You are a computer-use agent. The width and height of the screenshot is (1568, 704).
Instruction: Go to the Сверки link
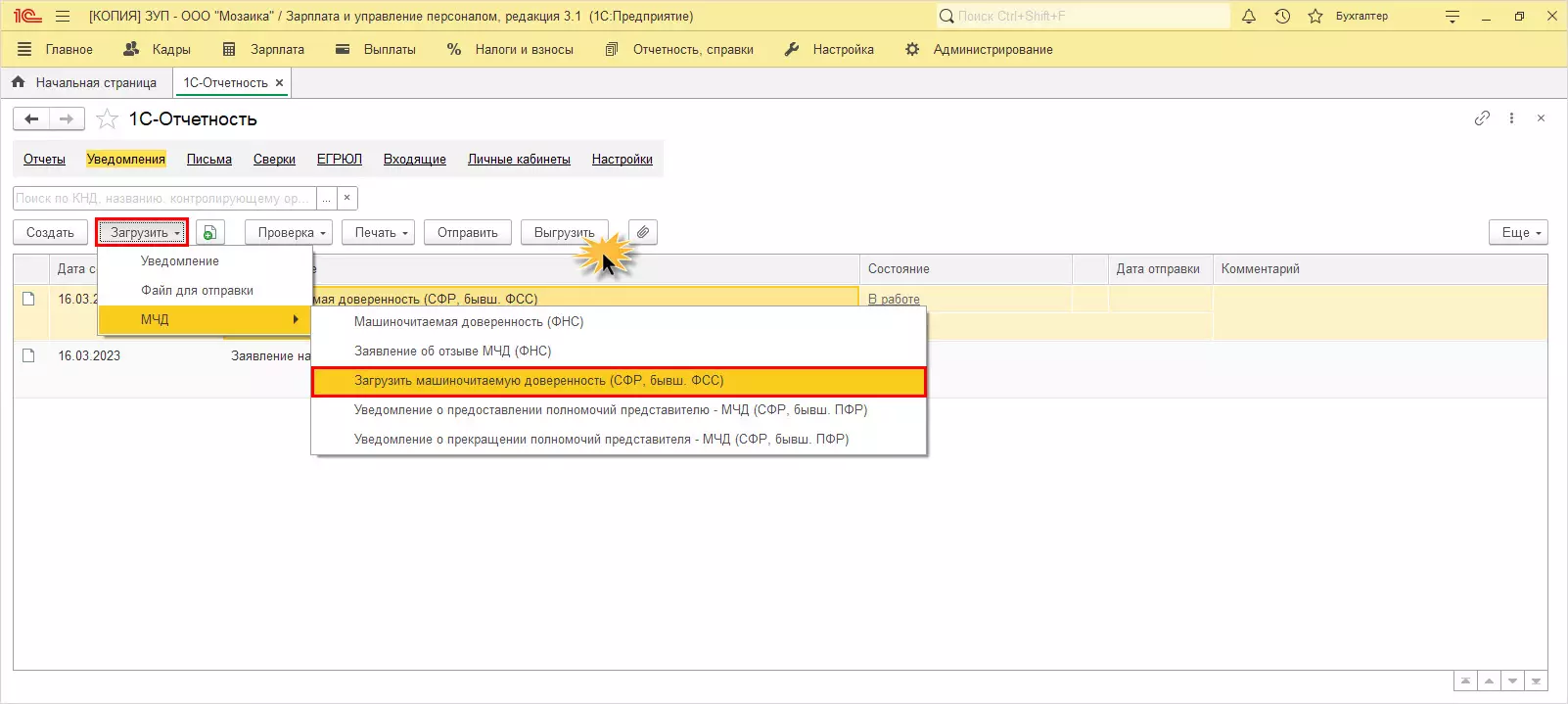coord(274,159)
